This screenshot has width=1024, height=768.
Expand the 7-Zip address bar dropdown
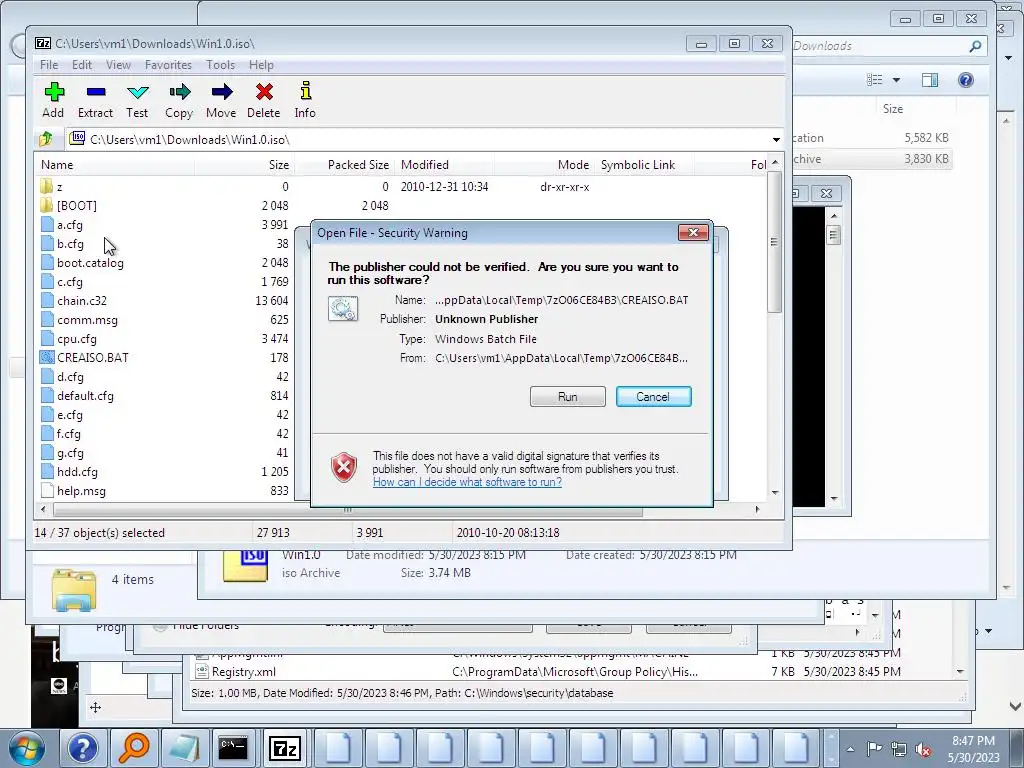click(776, 140)
